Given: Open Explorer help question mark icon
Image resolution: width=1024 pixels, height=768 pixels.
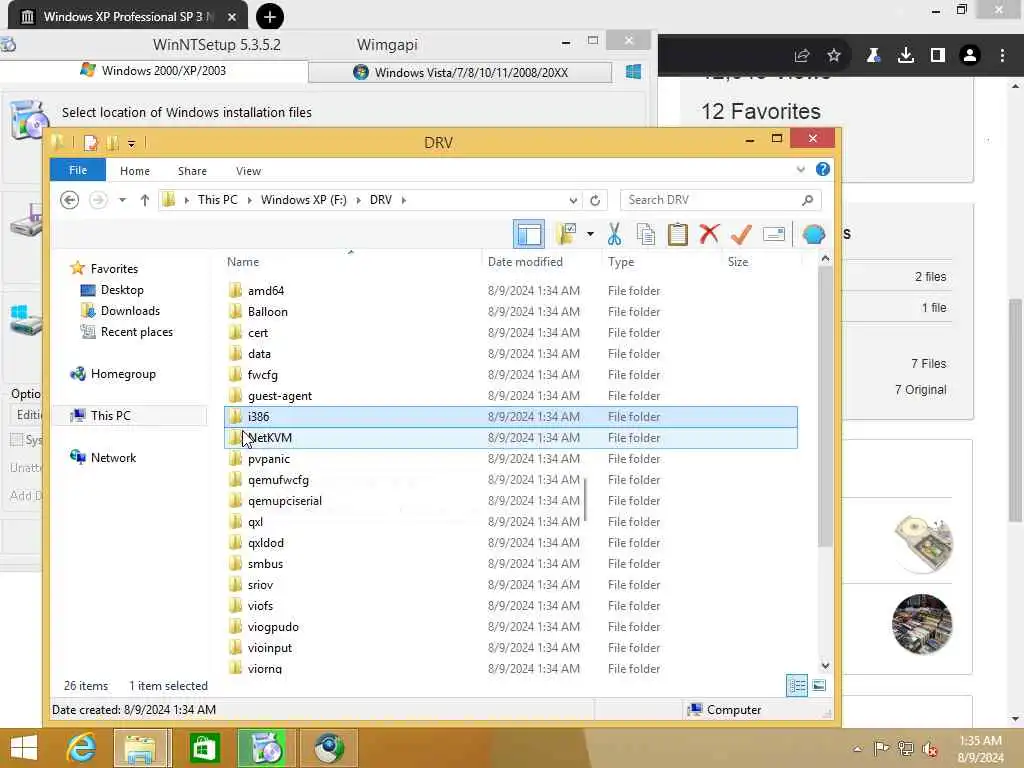Looking at the screenshot, I should pyautogui.click(x=822, y=170).
